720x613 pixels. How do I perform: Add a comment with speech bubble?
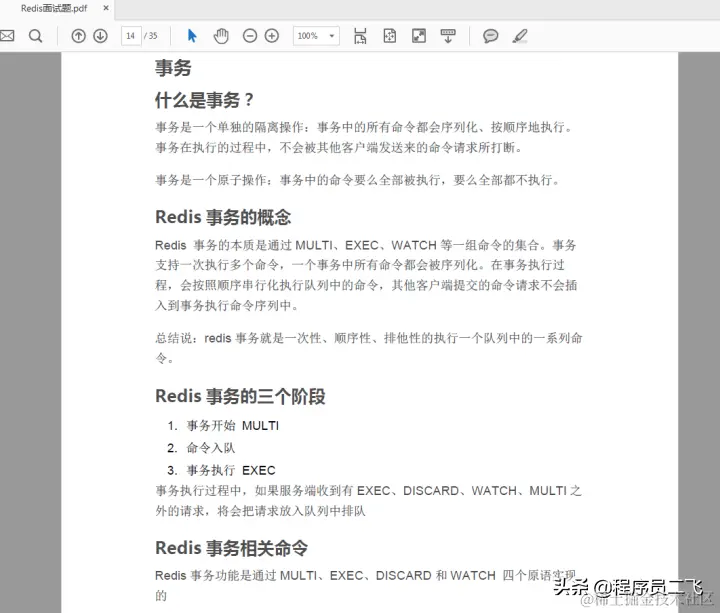[490, 36]
